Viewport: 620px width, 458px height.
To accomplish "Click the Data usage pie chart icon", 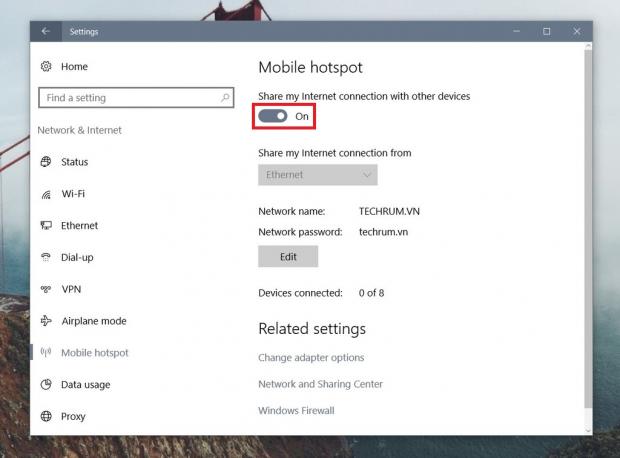I will [46, 385].
